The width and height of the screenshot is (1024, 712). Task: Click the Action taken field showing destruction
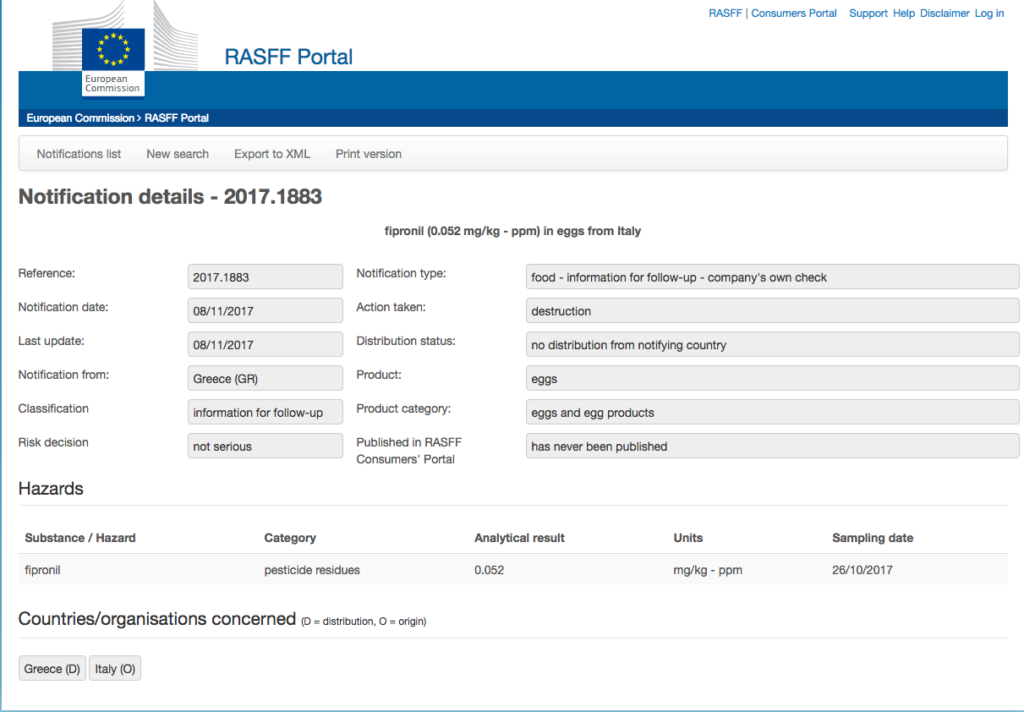click(x=772, y=311)
